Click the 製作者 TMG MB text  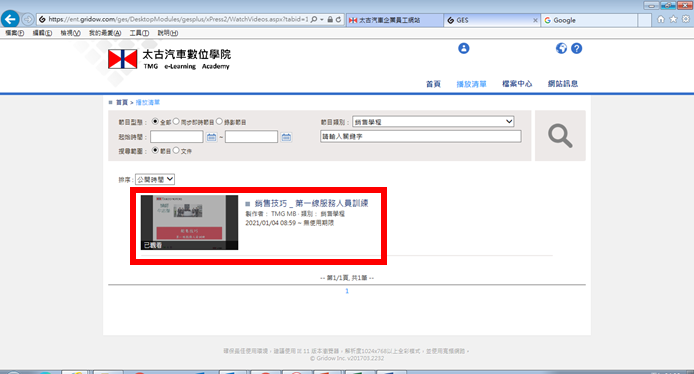click(x=270, y=213)
